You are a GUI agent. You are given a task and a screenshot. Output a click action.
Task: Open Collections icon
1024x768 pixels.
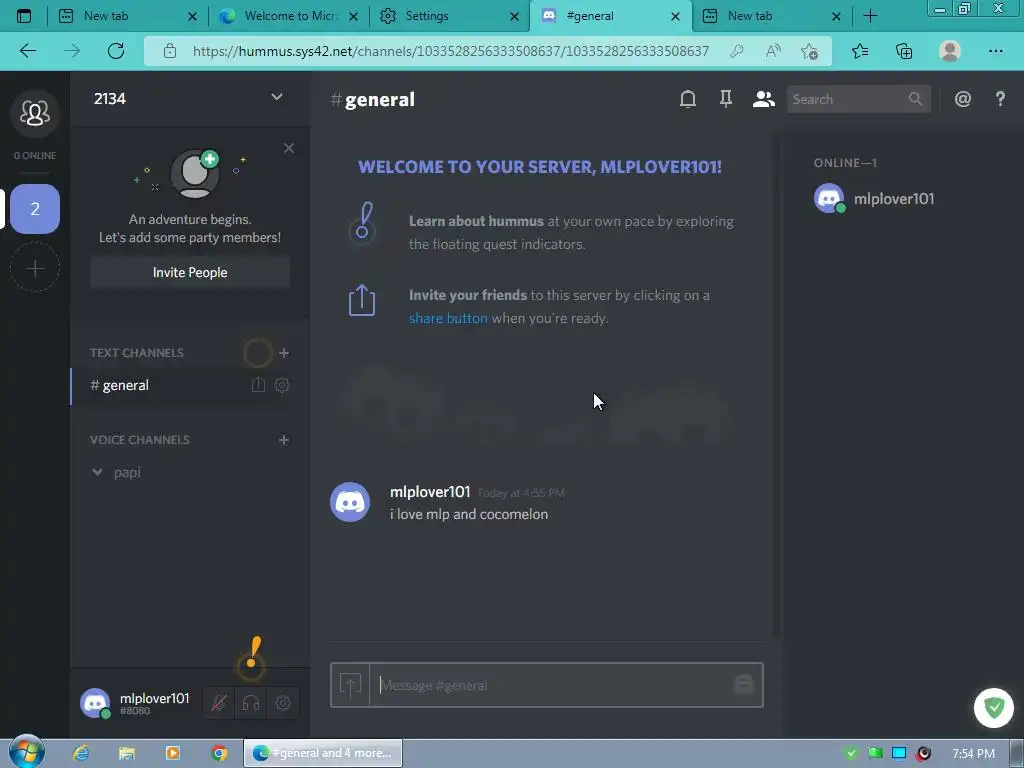tap(904, 51)
